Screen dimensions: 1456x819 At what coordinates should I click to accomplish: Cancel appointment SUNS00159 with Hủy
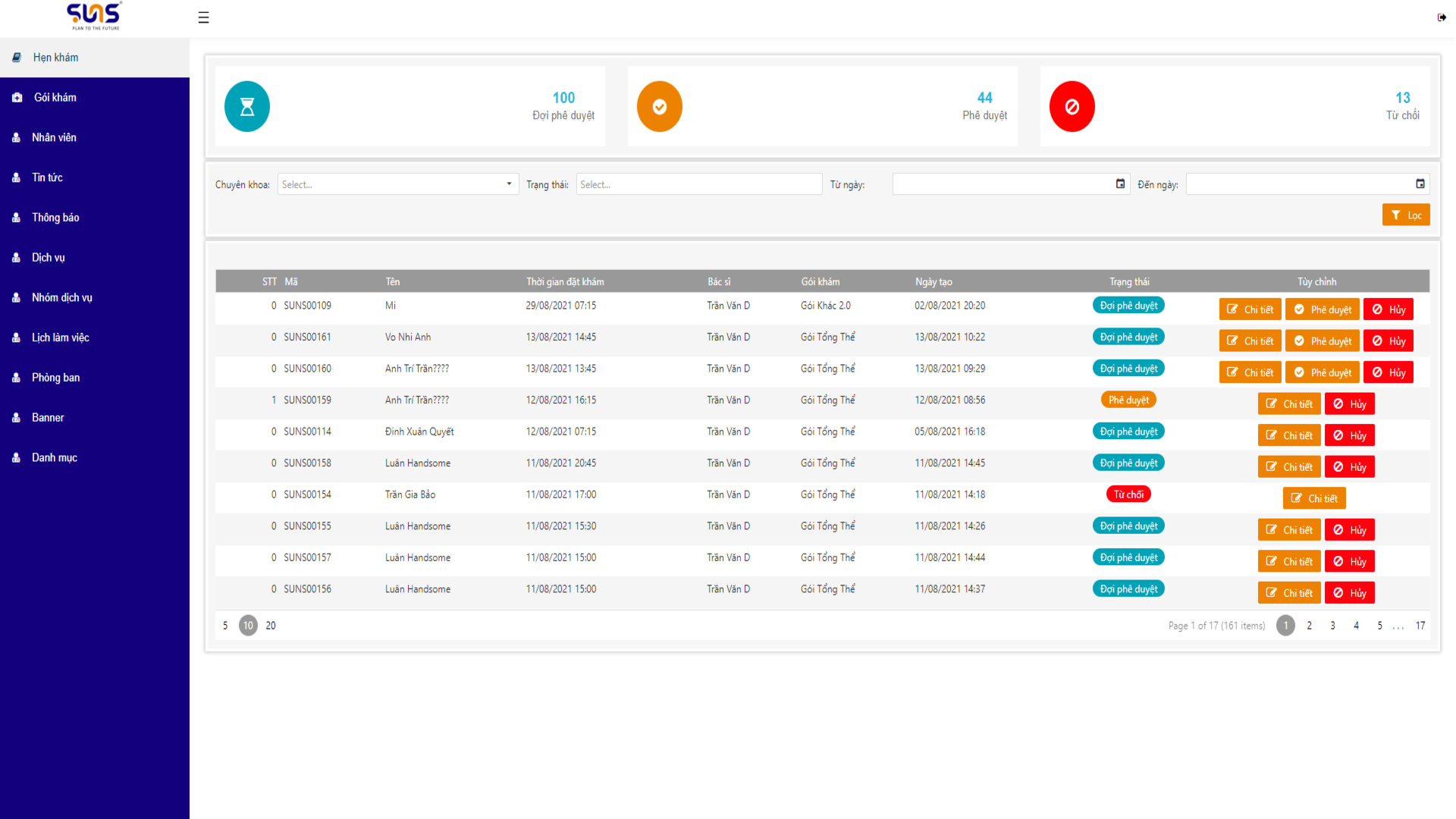(1349, 404)
